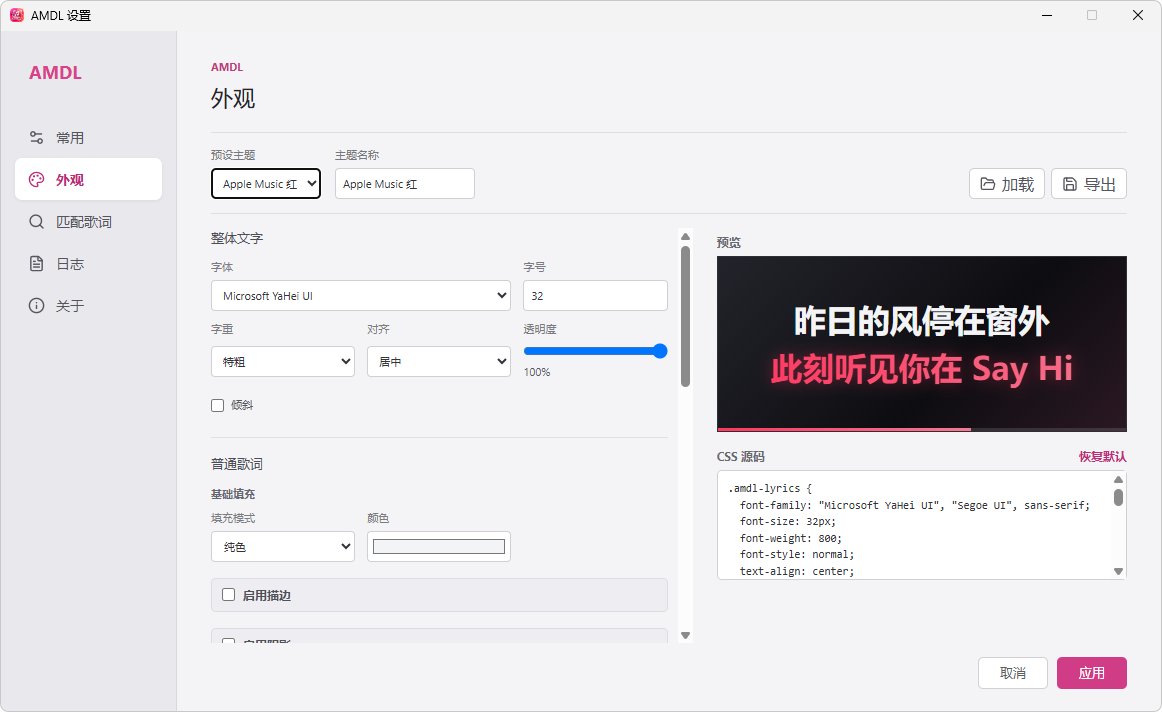Viewport: 1162px width, 712px height.
Task: Close the AMDL 设置 window
Action: (x=1138, y=15)
